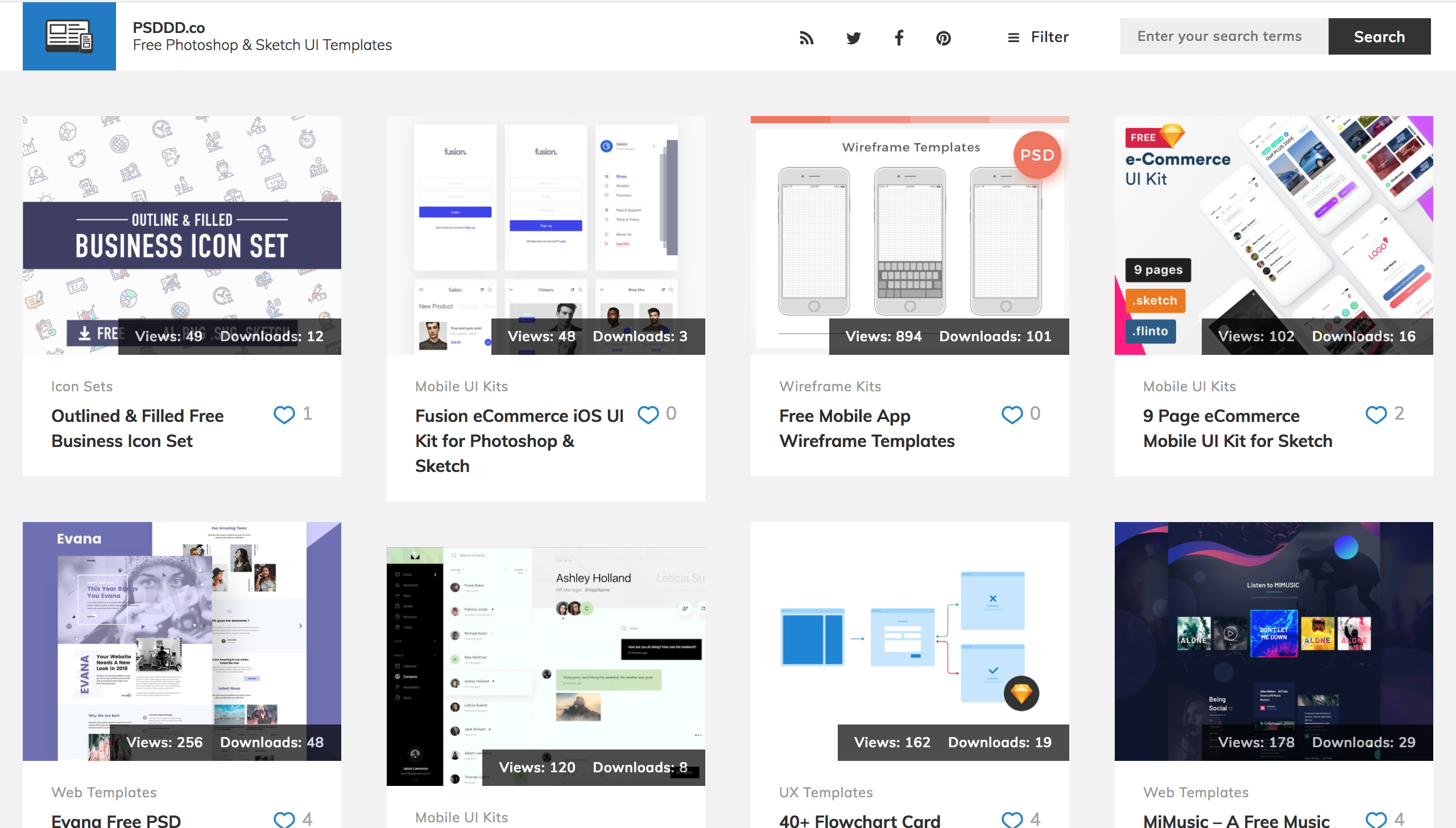Click the Search button

coord(1379,36)
